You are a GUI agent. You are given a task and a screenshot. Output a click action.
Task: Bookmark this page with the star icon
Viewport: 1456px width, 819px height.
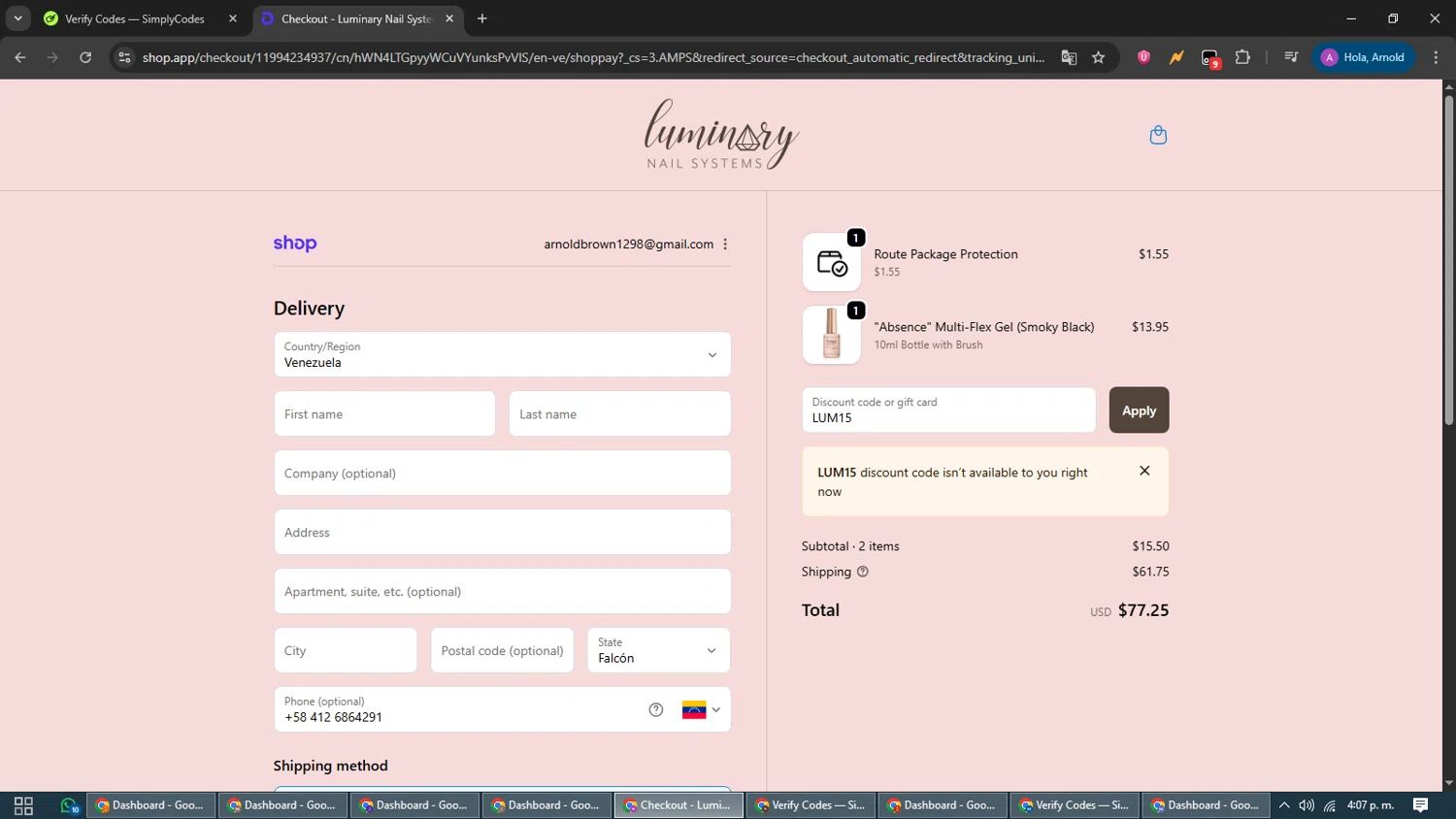pyautogui.click(x=1098, y=57)
